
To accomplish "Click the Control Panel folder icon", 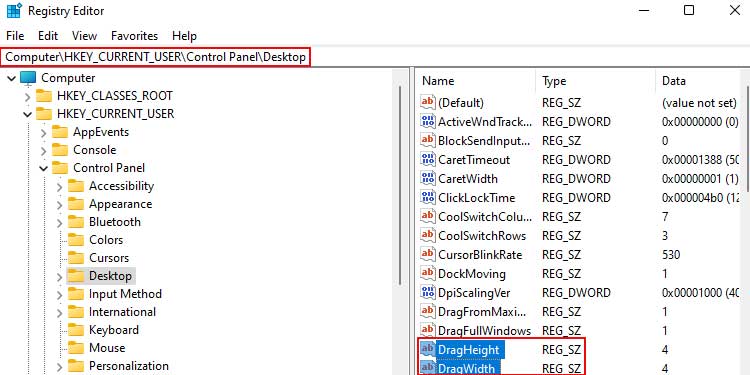I will (x=60, y=168).
